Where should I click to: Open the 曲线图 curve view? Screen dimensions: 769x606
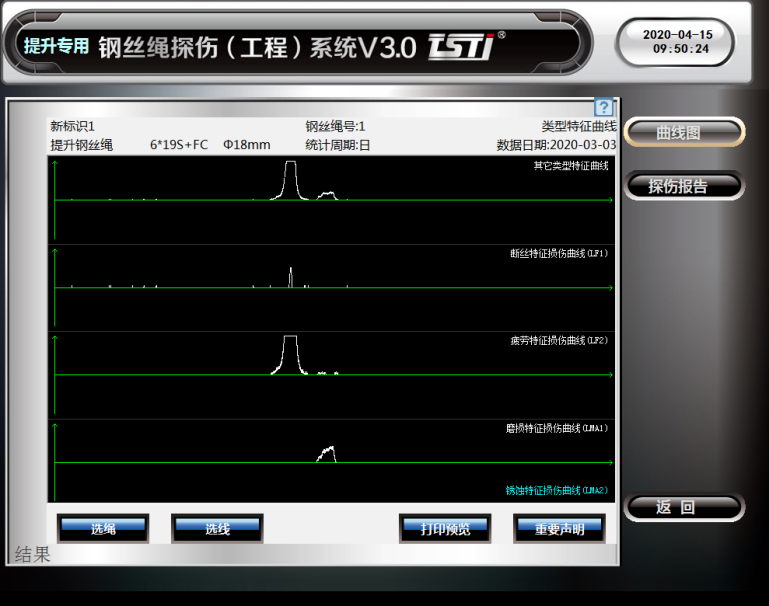[684, 132]
